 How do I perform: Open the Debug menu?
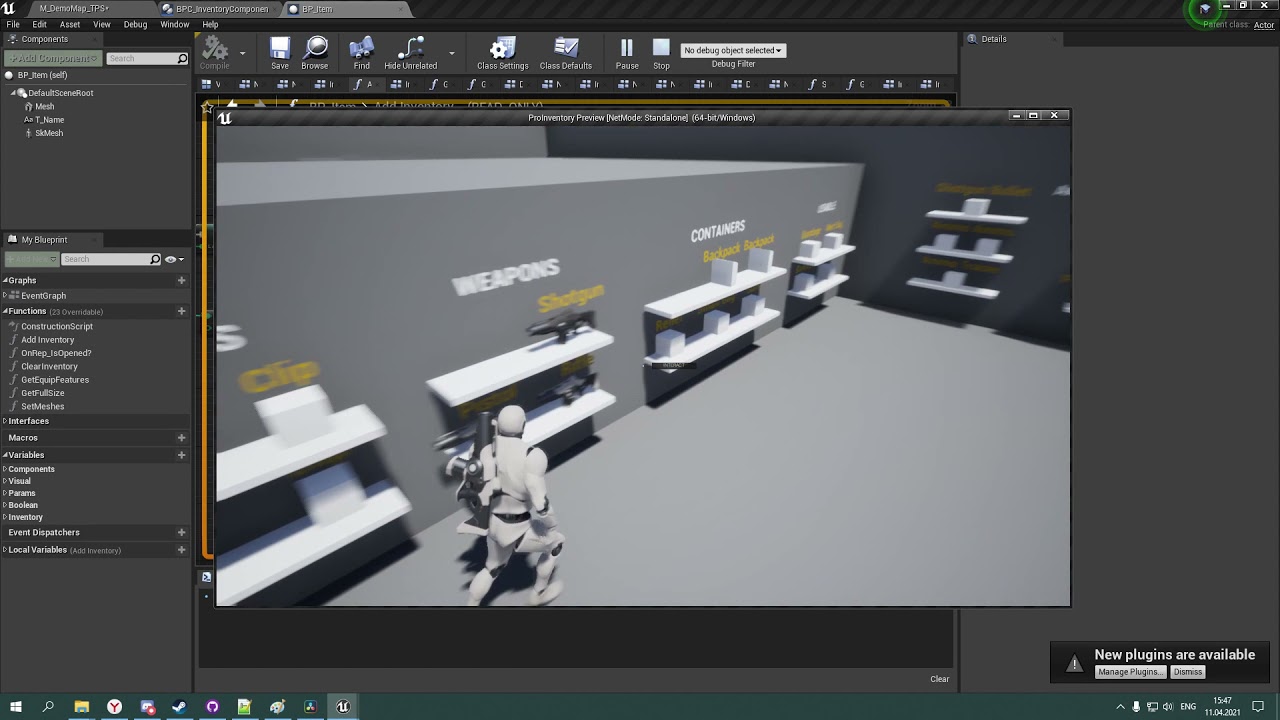135,24
